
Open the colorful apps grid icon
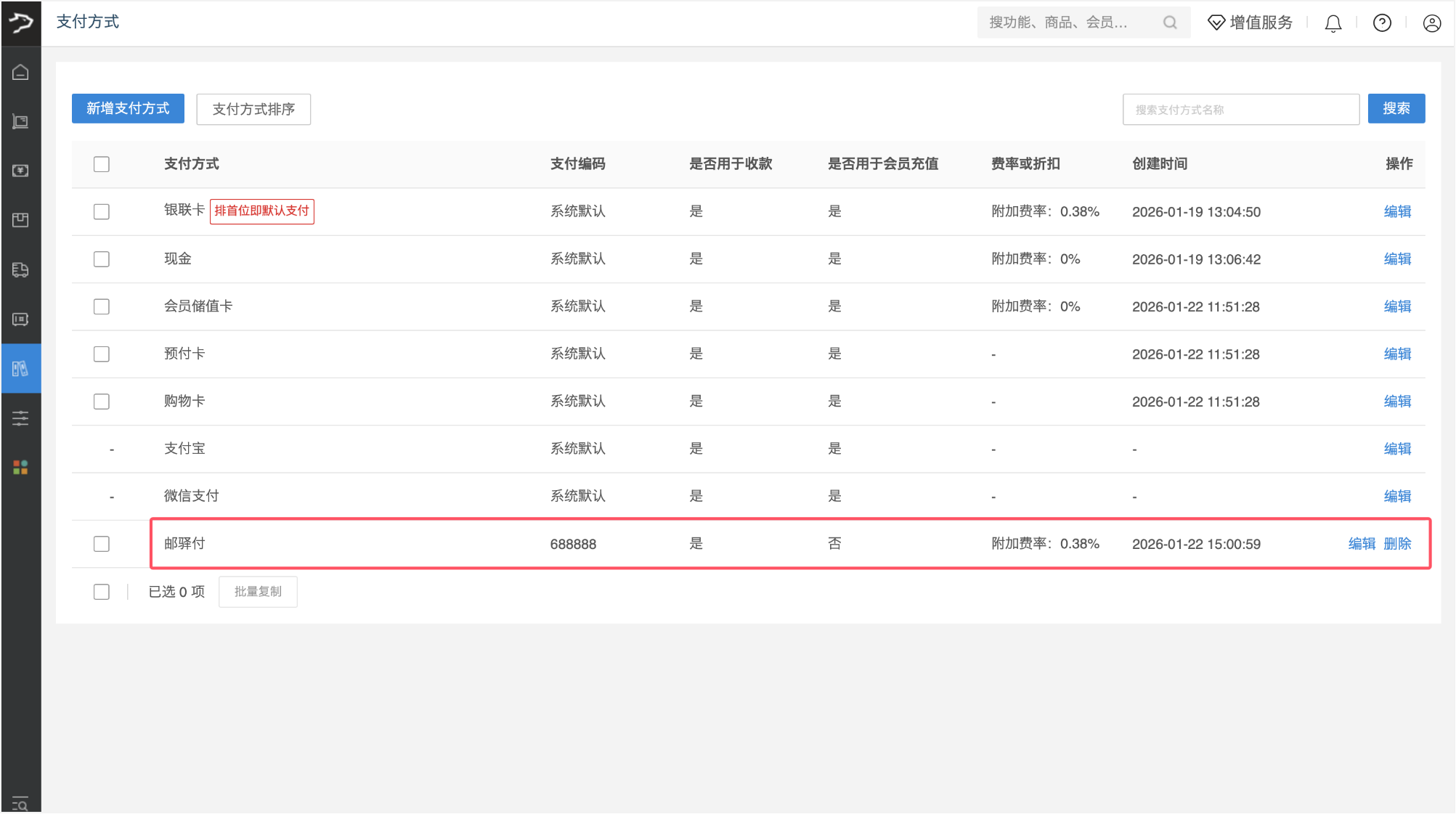20,468
